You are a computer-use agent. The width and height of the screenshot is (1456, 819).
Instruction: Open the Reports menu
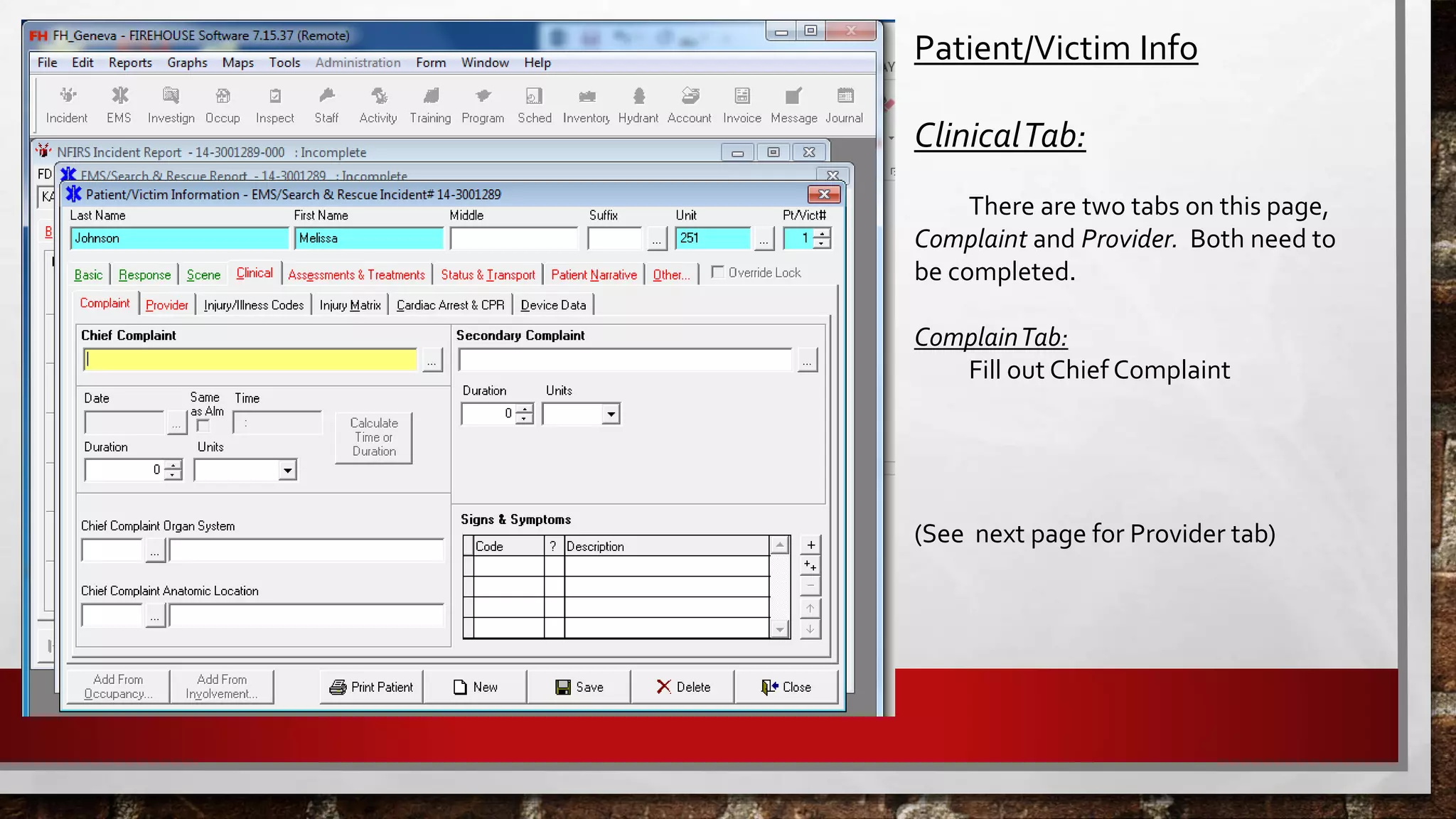pos(130,63)
